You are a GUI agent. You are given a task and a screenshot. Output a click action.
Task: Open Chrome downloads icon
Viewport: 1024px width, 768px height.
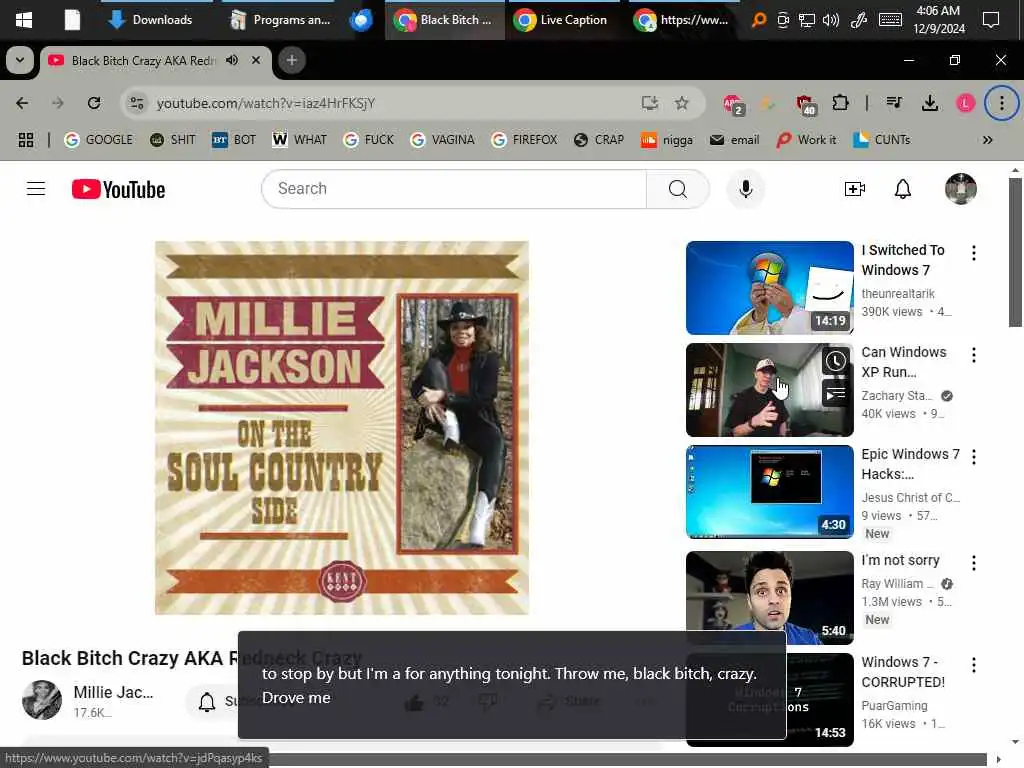(x=930, y=103)
